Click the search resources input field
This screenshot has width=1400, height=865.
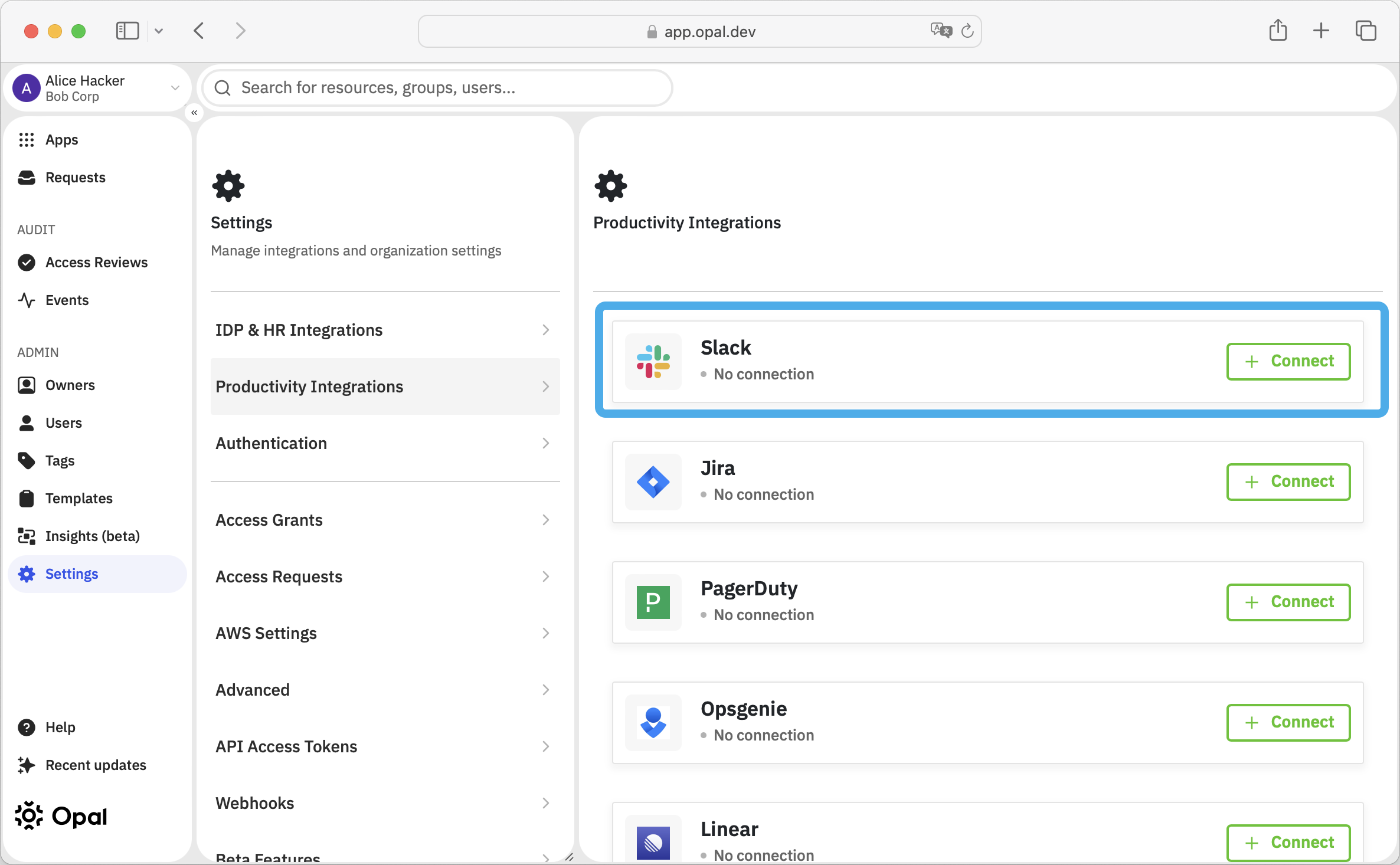tap(437, 88)
